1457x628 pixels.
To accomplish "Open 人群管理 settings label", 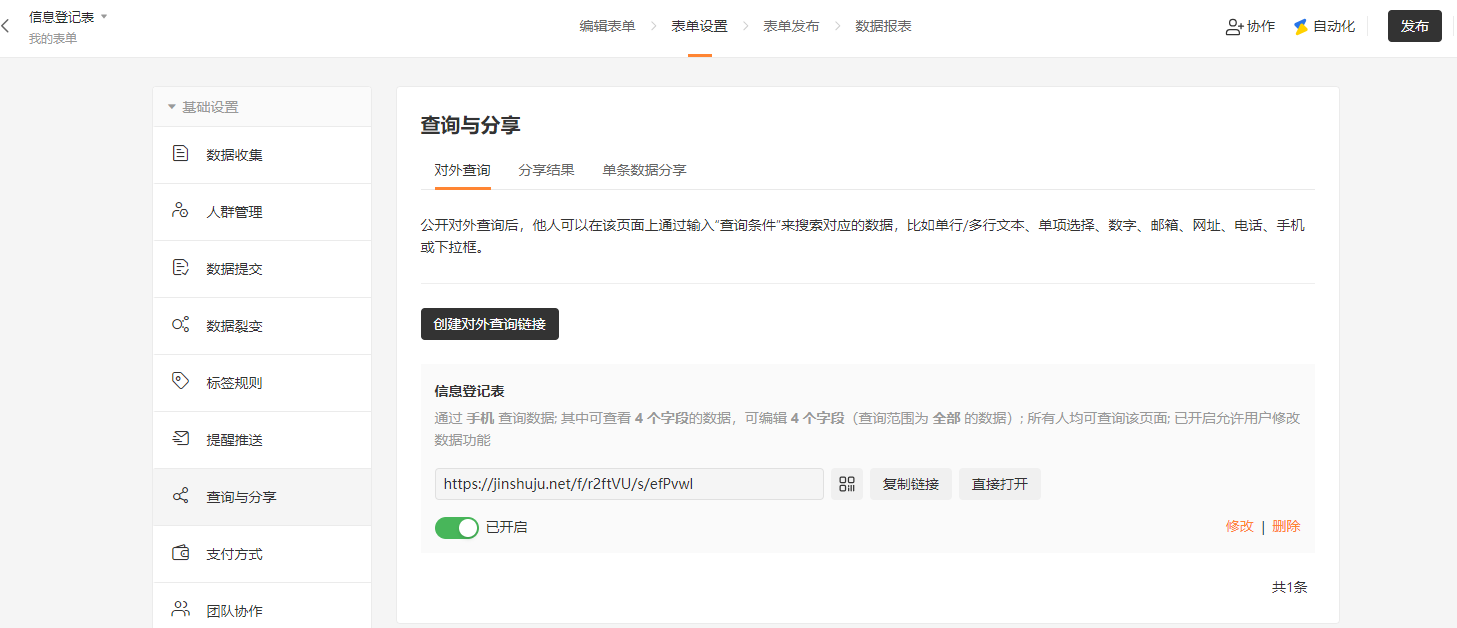I will [234, 212].
